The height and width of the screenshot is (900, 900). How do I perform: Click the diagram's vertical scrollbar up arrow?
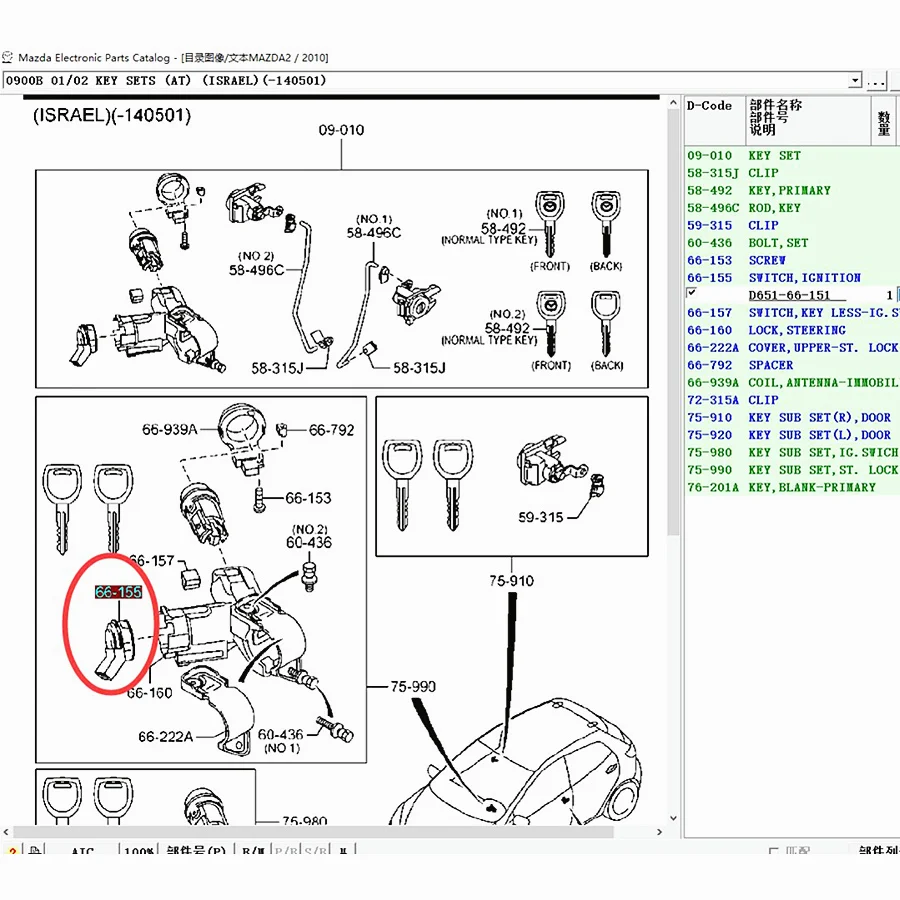click(x=673, y=103)
